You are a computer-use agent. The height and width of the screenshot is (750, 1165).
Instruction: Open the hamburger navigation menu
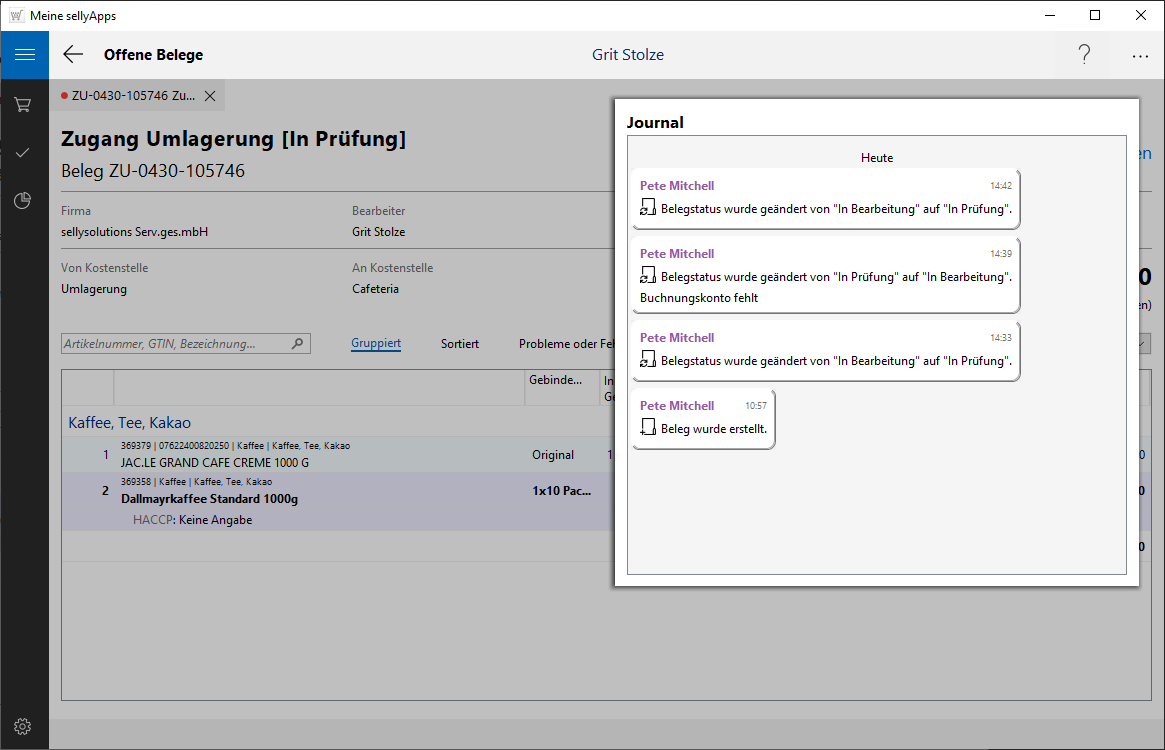coord(24,55)
